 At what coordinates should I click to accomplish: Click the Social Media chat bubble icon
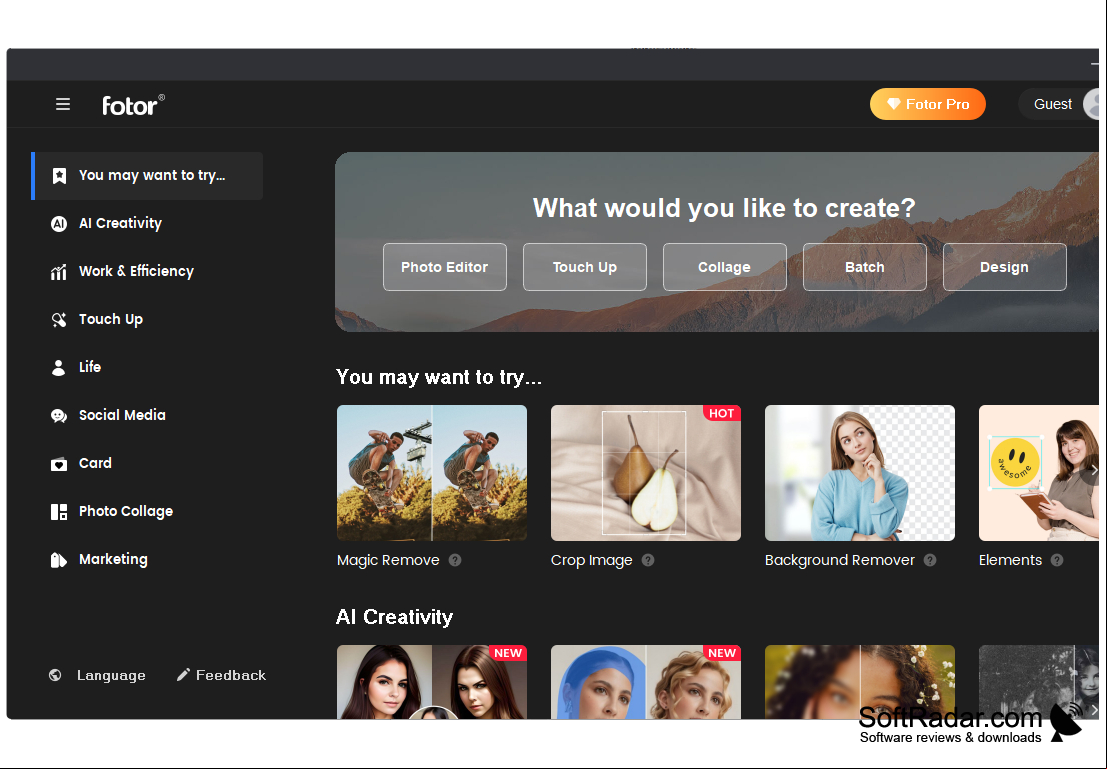point(59,416)
